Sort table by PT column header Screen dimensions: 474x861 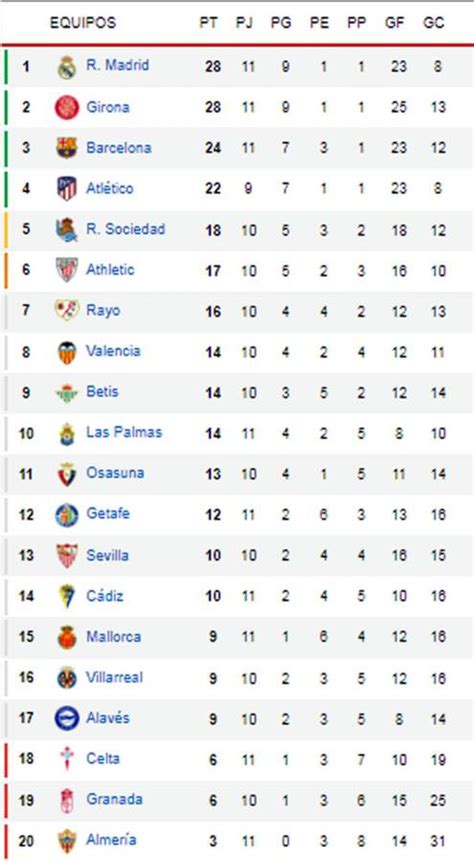pyautogui.click(x=209, y=23)
